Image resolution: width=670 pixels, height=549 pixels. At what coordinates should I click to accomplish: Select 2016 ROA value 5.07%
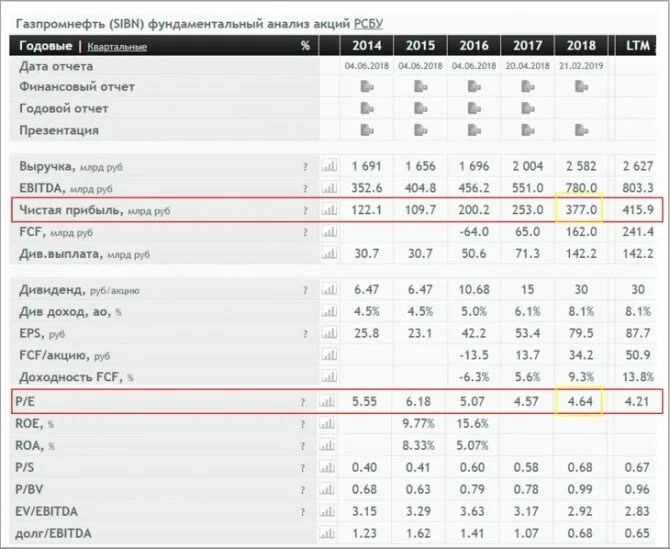472,446
